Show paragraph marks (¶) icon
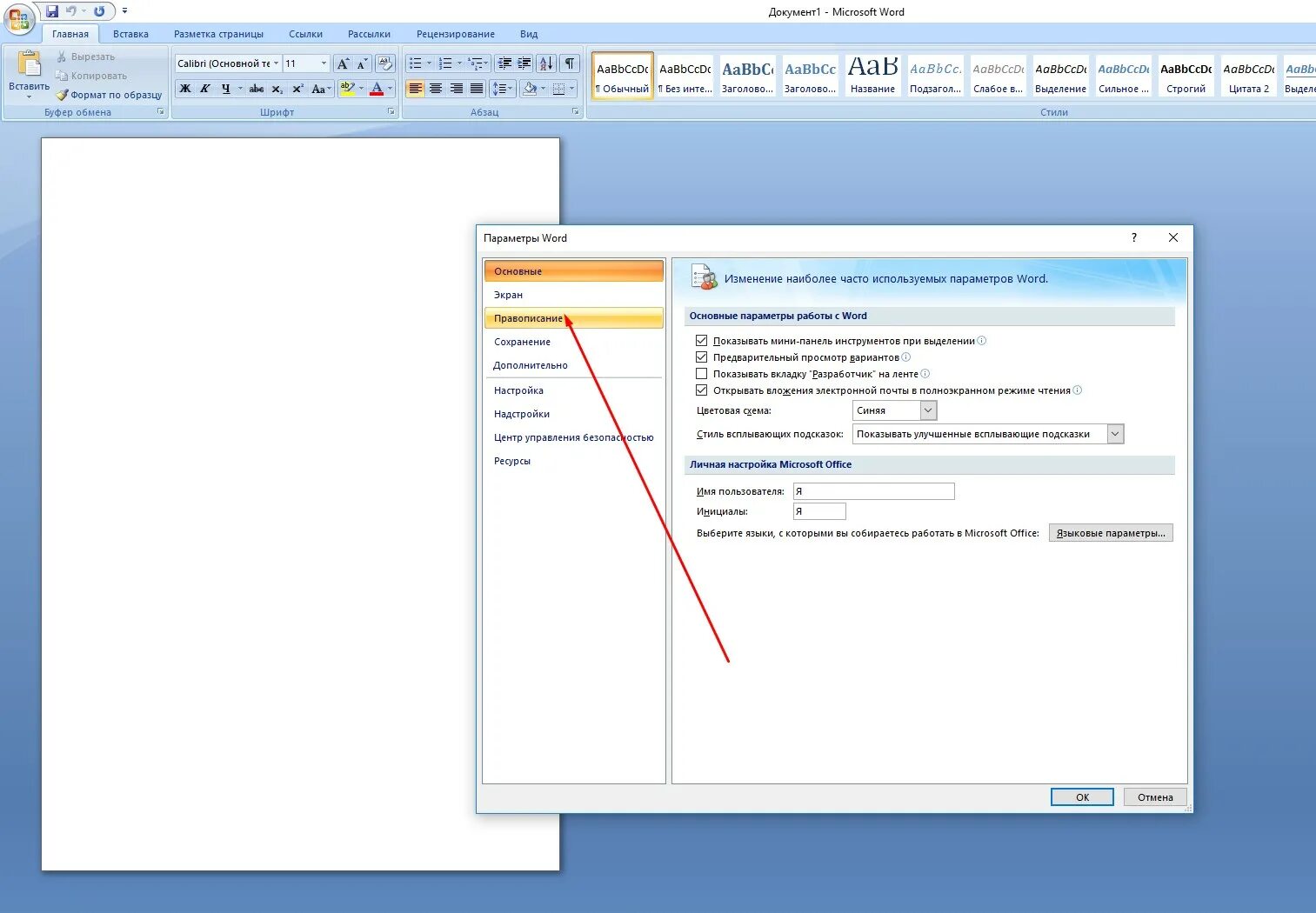Screen dimensions: 1316x913 [x=570, y=63]
